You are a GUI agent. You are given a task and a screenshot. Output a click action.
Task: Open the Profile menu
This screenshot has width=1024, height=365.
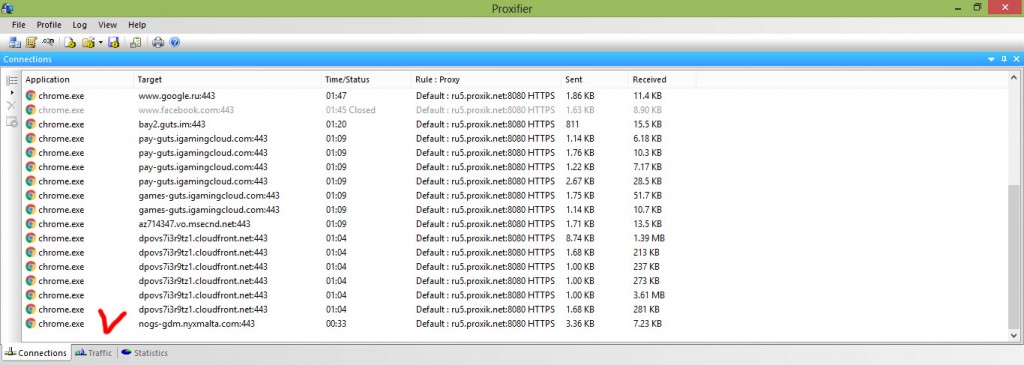[49, 25]
